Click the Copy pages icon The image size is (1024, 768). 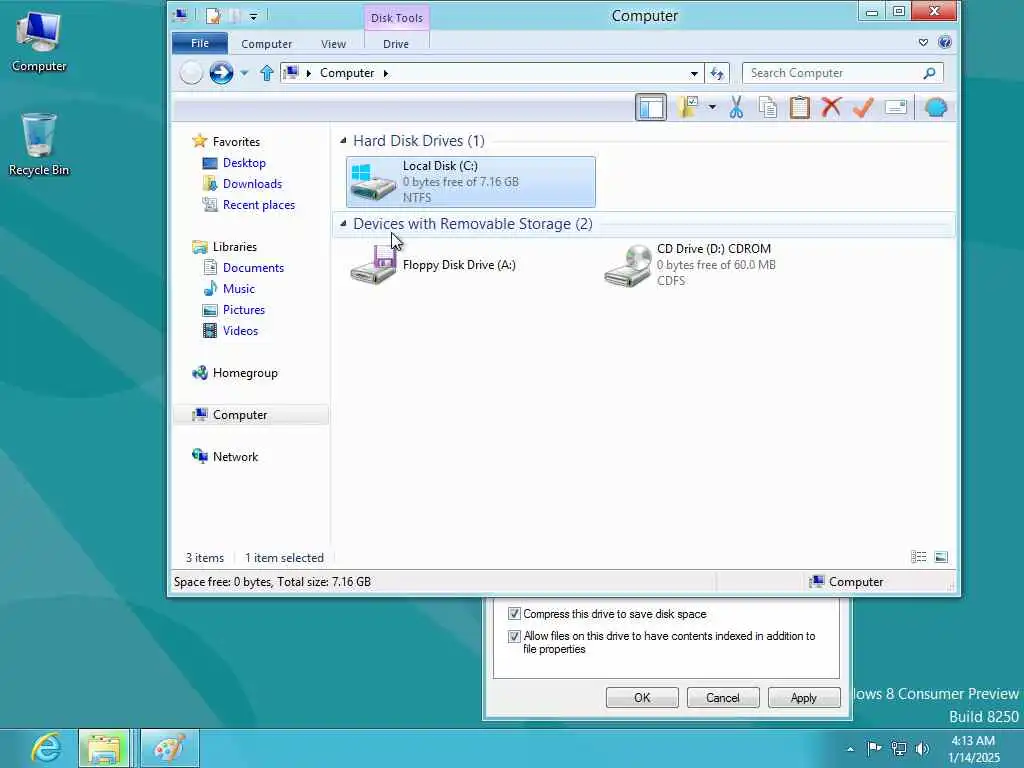coord(768,107)
